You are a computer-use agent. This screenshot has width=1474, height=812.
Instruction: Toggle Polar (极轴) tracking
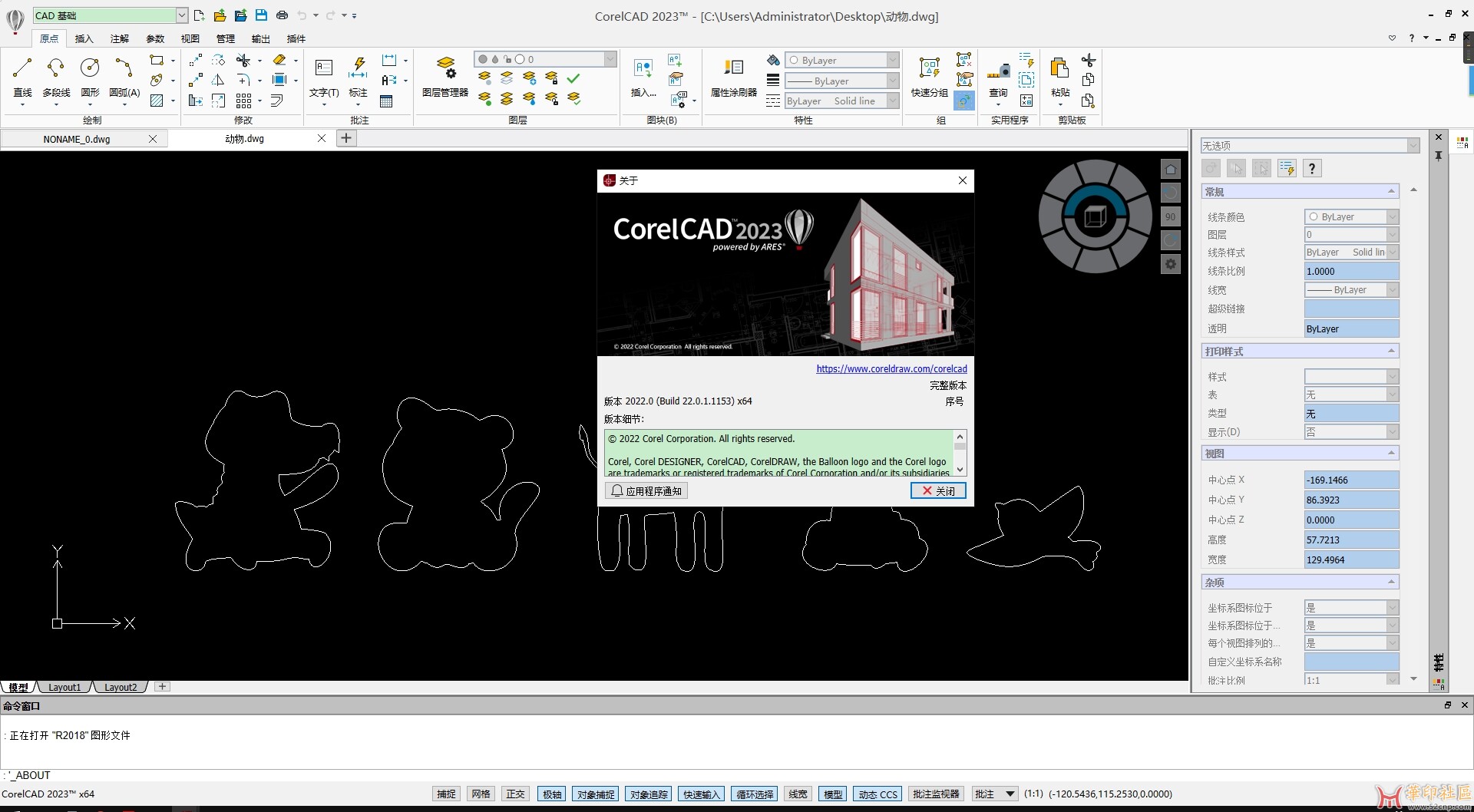pos(552,794)
